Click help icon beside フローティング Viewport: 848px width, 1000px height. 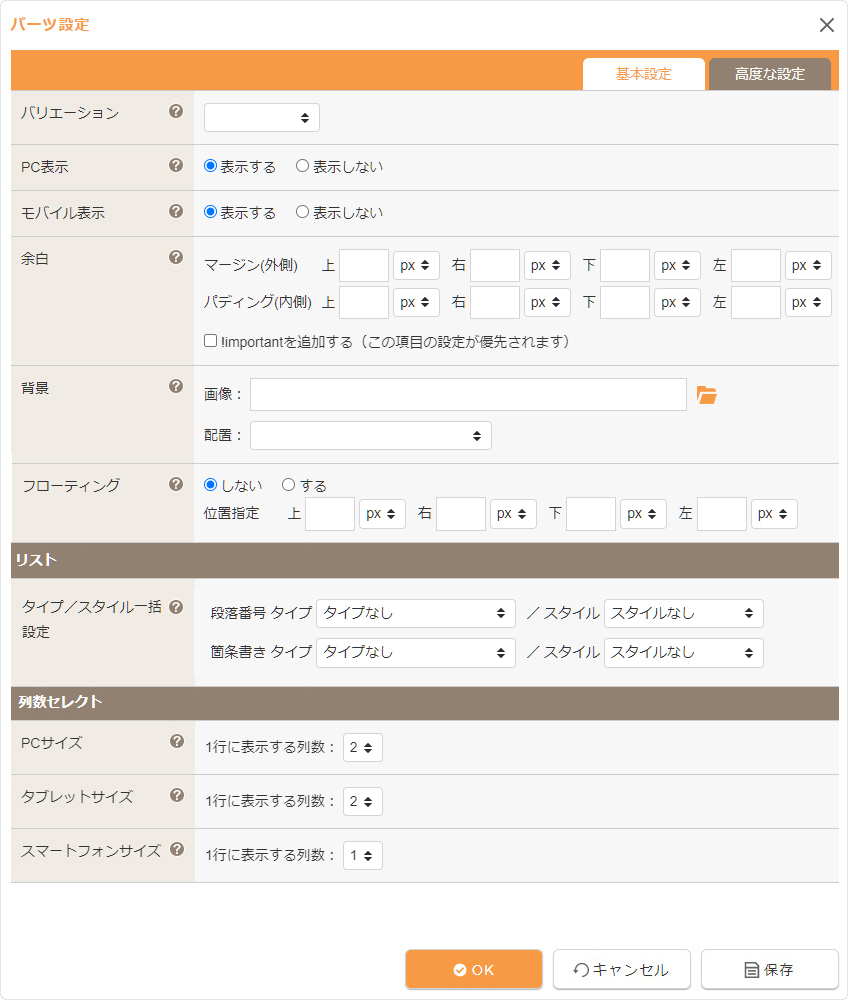click(x=176, y=484)
